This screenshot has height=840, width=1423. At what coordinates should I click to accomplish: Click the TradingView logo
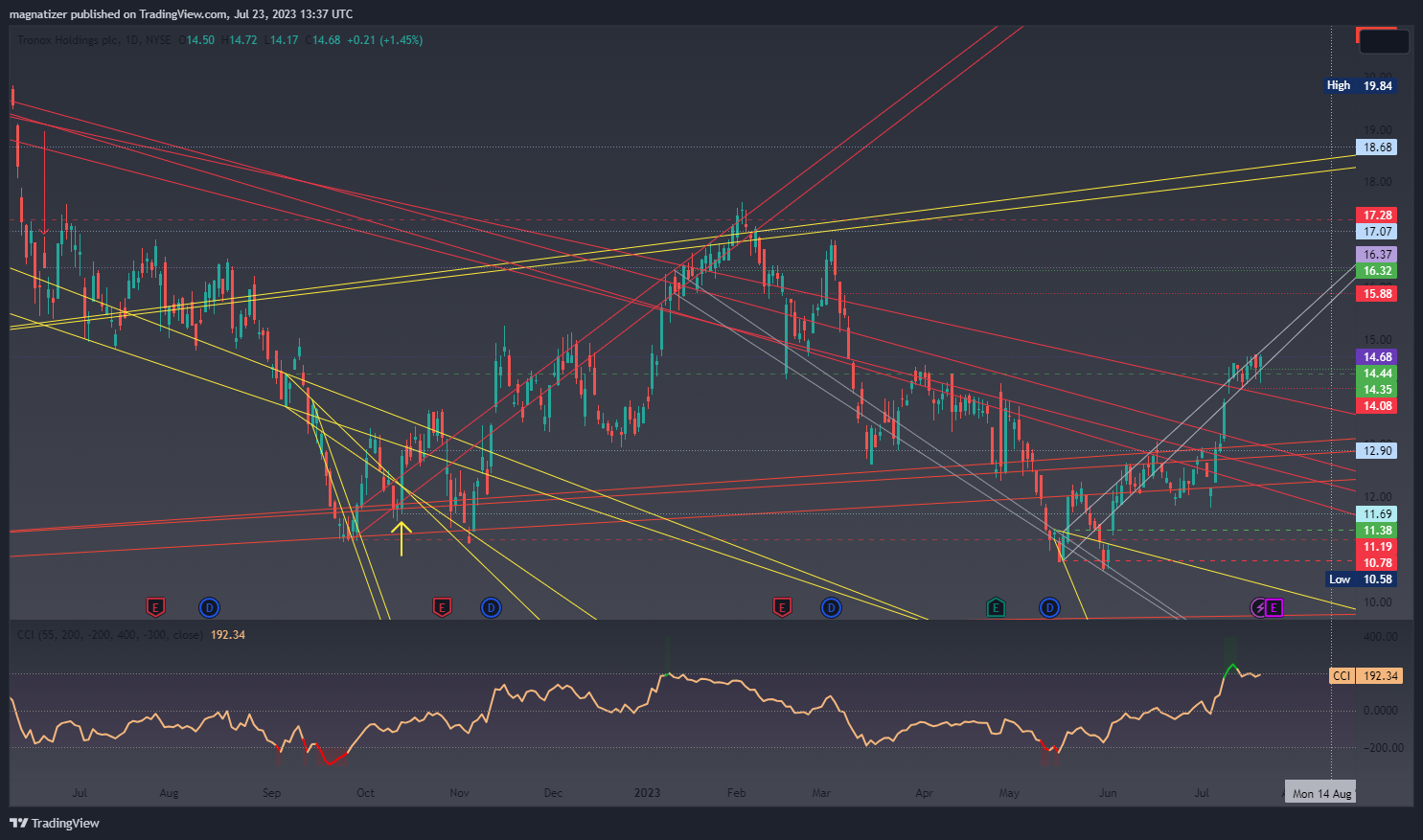pyautogui.click(x=55, y=823)
